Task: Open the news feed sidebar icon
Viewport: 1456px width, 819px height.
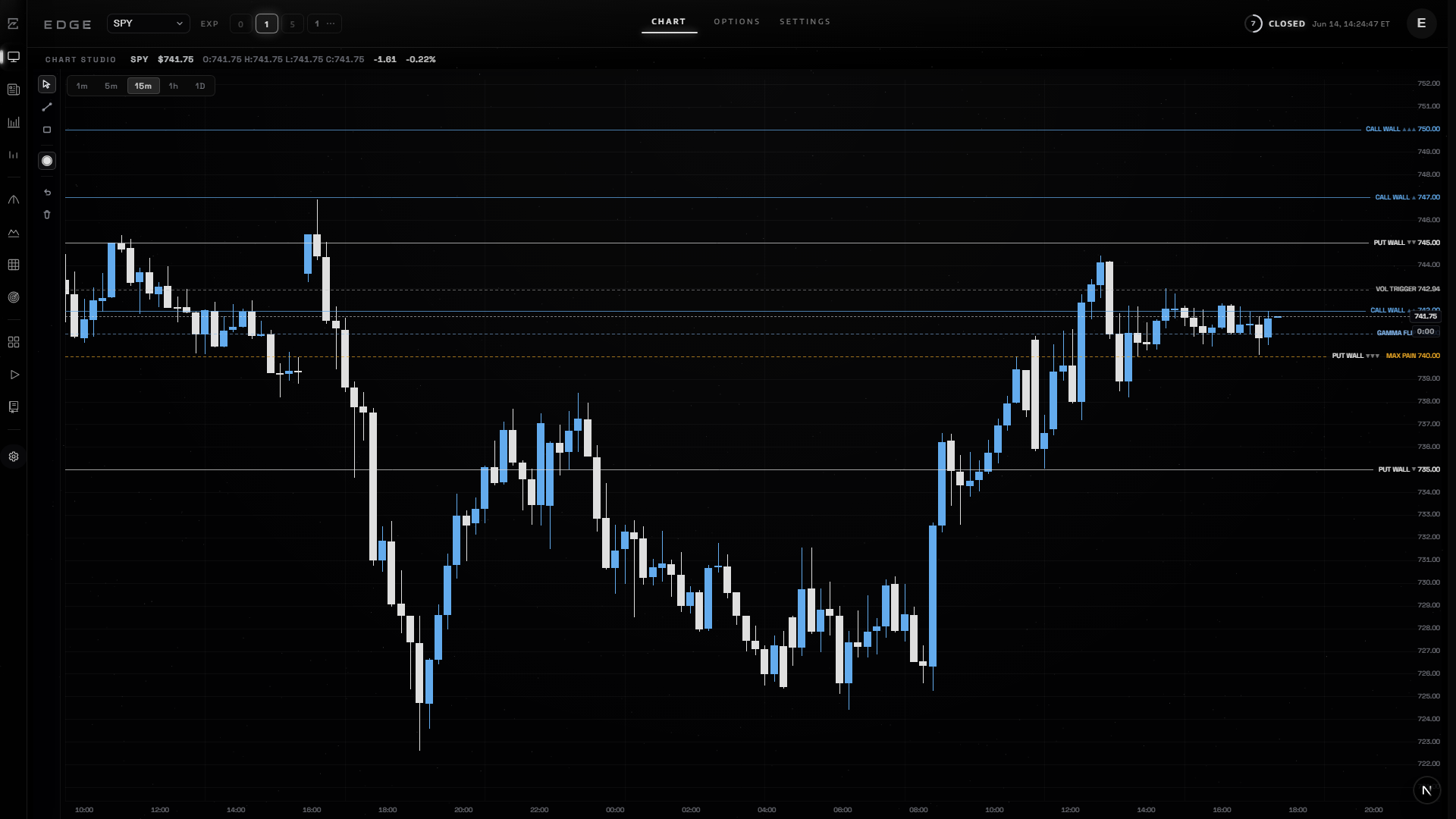Action: pos(14,89)
